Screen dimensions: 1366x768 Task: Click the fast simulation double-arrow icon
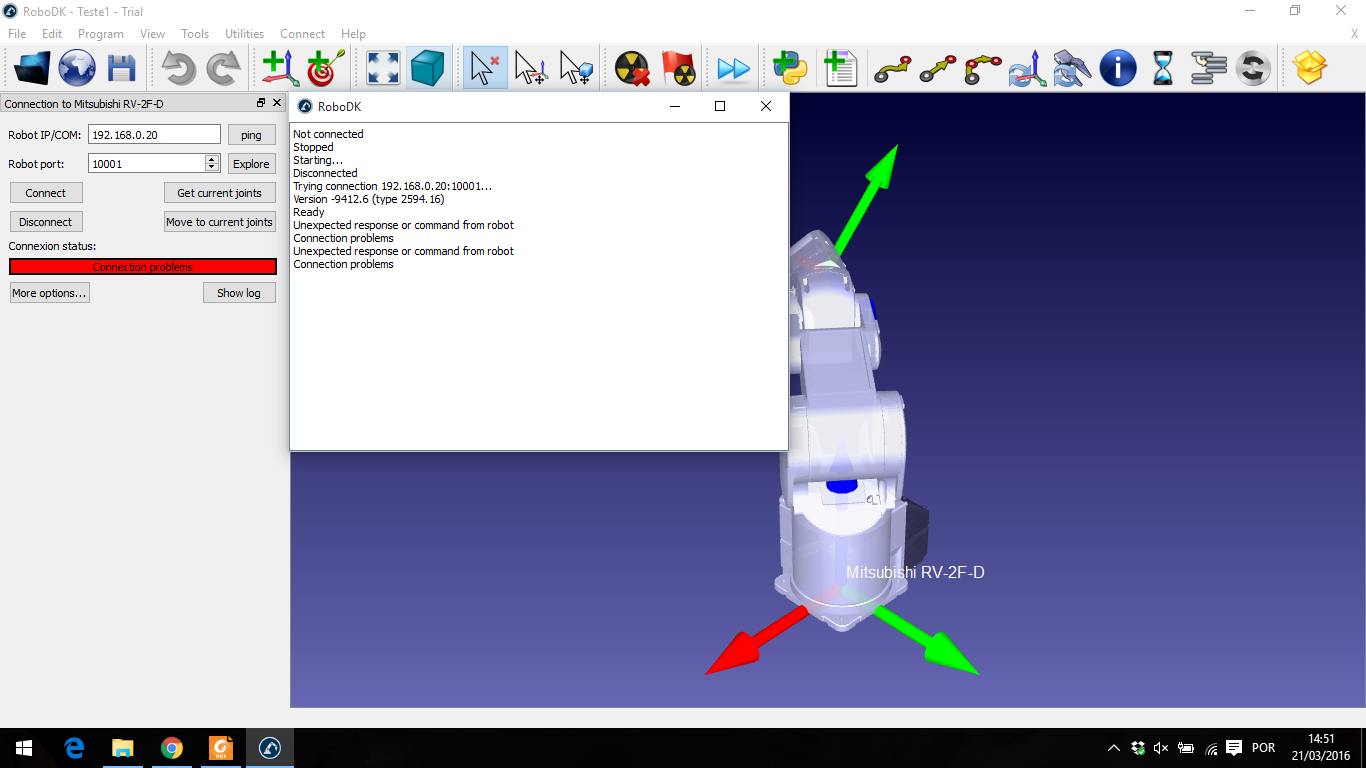733,68
